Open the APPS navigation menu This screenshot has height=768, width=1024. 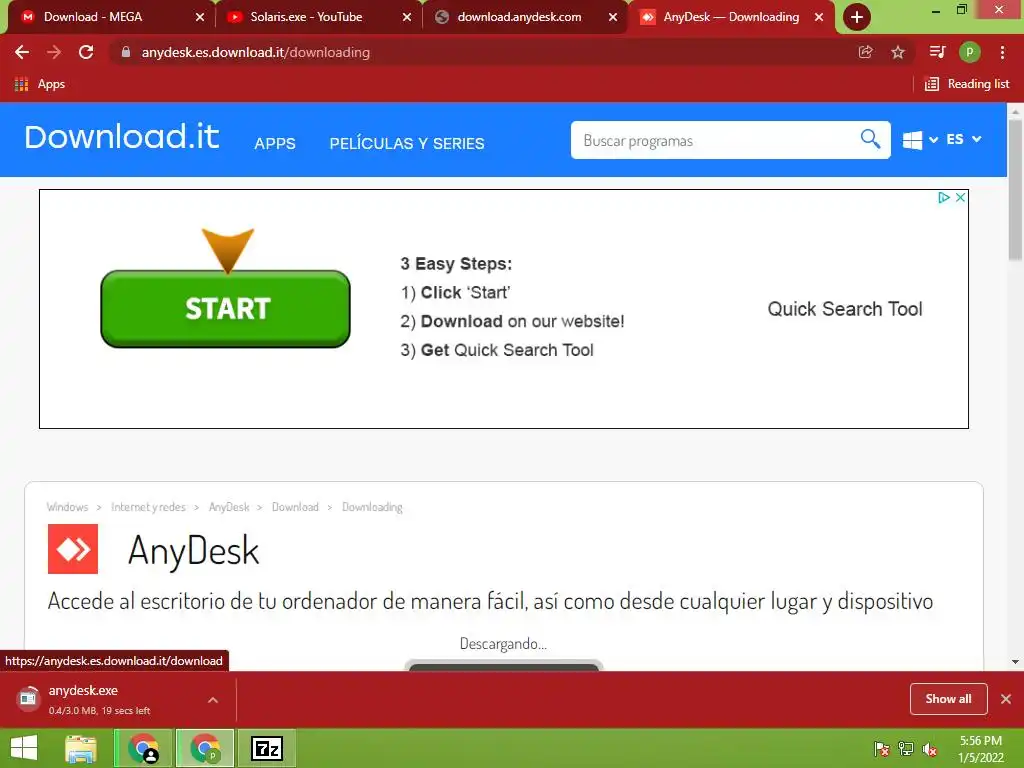click(275, 144)
